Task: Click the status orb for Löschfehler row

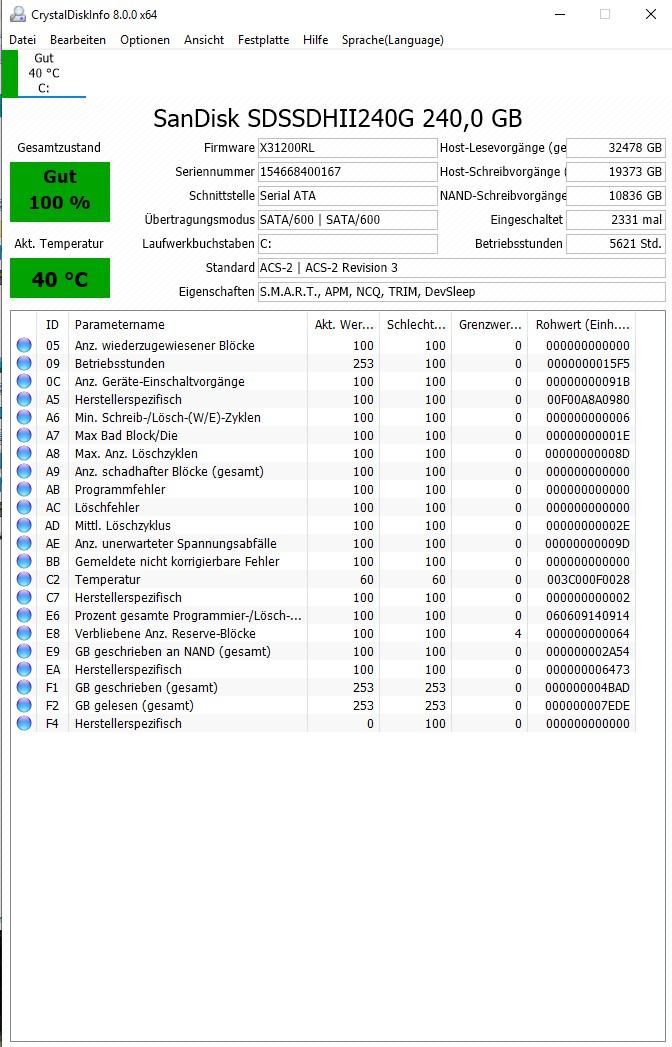Action: [24, 507]
